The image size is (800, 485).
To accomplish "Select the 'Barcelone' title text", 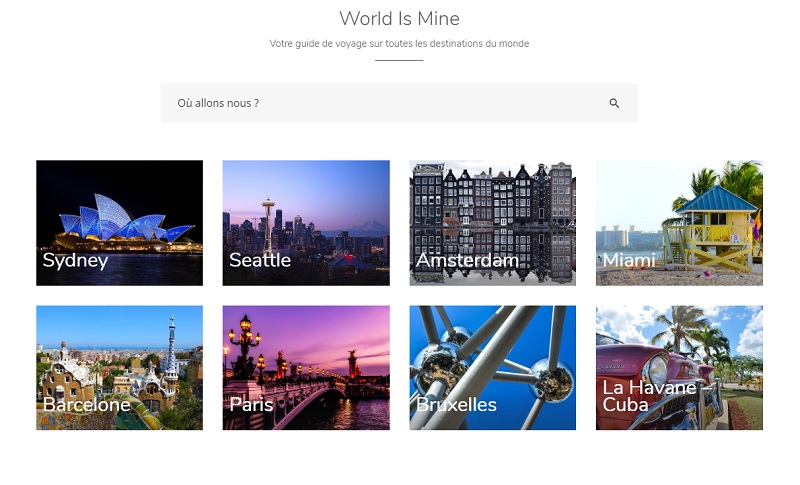I will pos(86,405).
